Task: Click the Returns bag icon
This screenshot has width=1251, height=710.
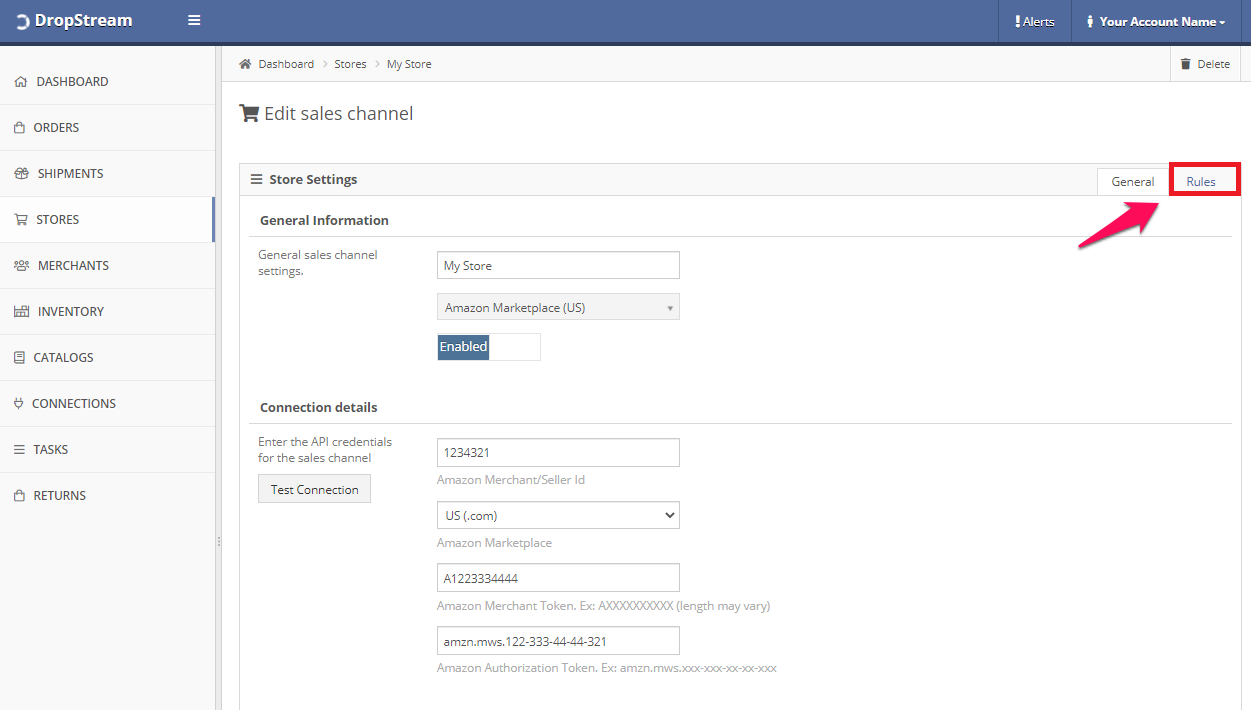Action: pyautogui.click(x=20, y=496)
